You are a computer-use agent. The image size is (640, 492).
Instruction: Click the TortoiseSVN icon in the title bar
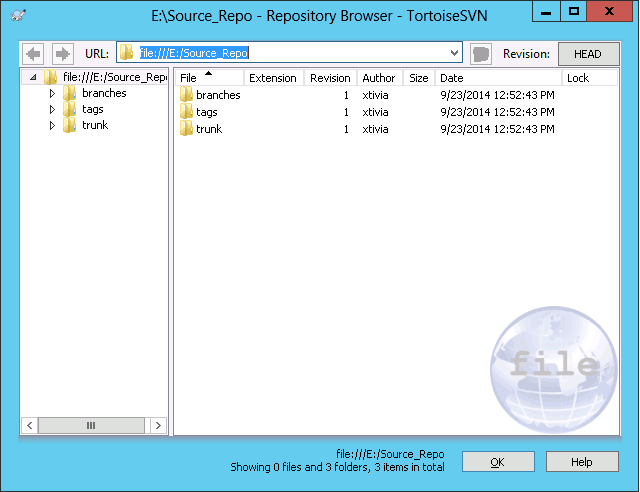(17, 13)
